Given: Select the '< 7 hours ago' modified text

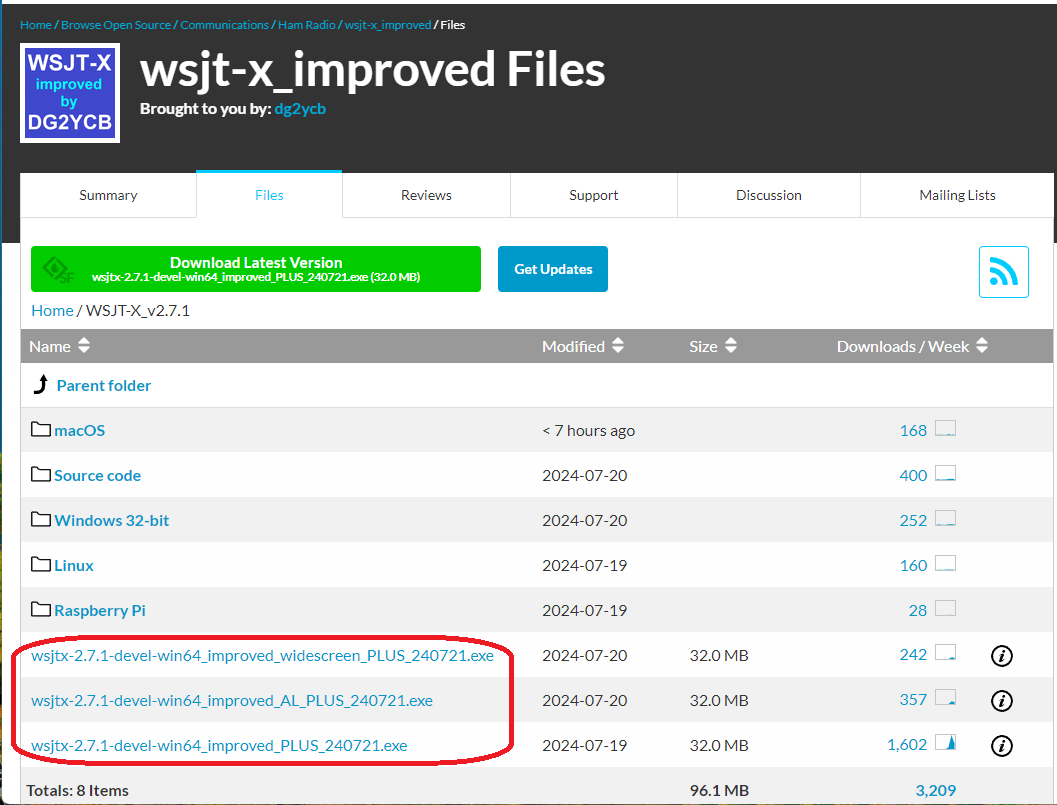Looking at the screenshot, I should pyautogui.click(x=588, y=430).
